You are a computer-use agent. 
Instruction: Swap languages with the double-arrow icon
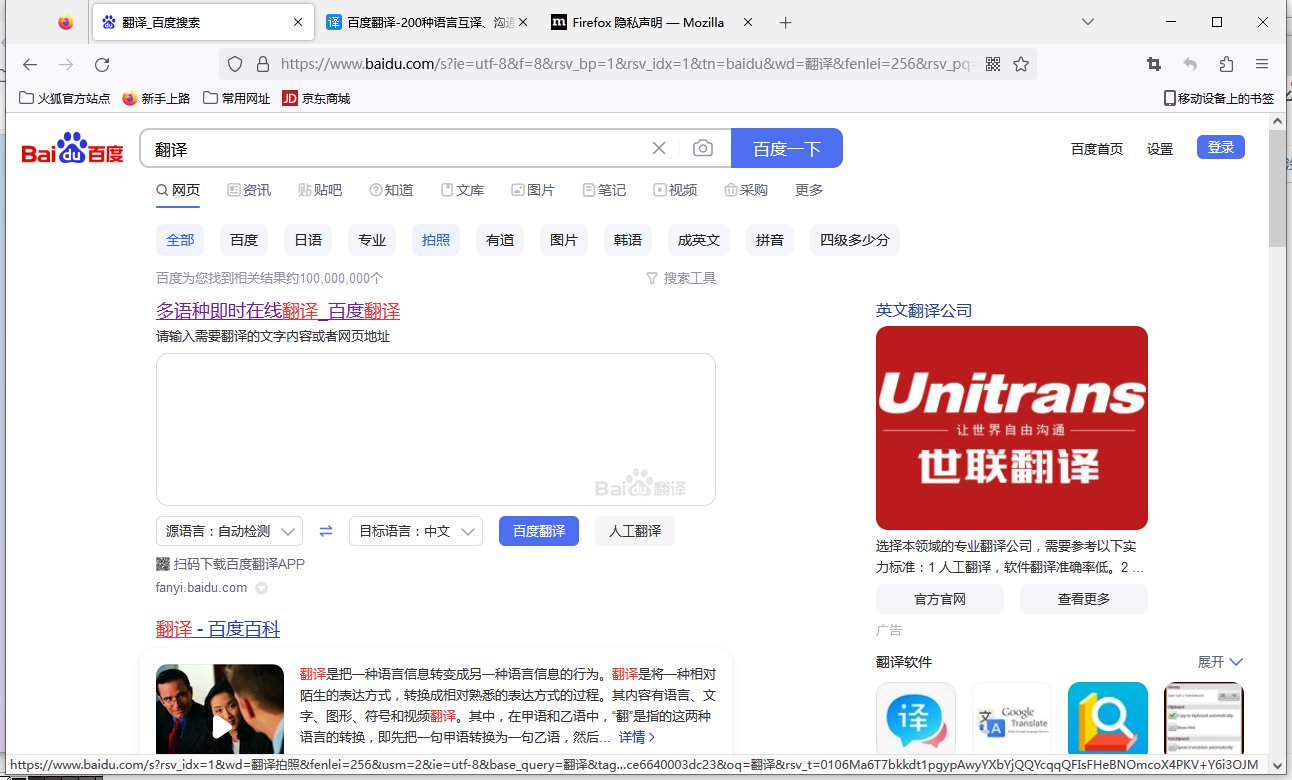point(326,531)
